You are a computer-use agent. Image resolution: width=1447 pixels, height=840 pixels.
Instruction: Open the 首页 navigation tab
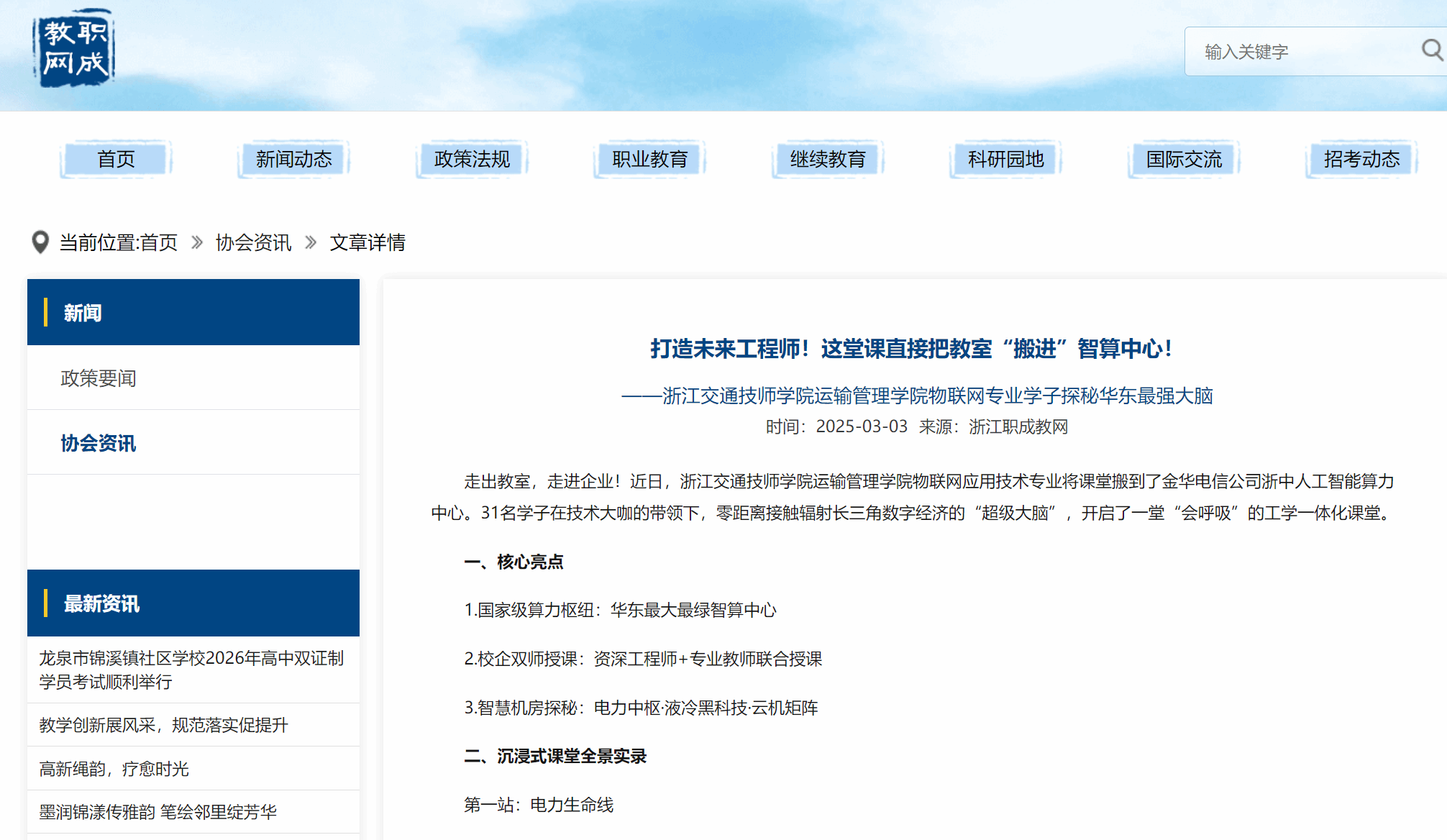pos(116,159)
